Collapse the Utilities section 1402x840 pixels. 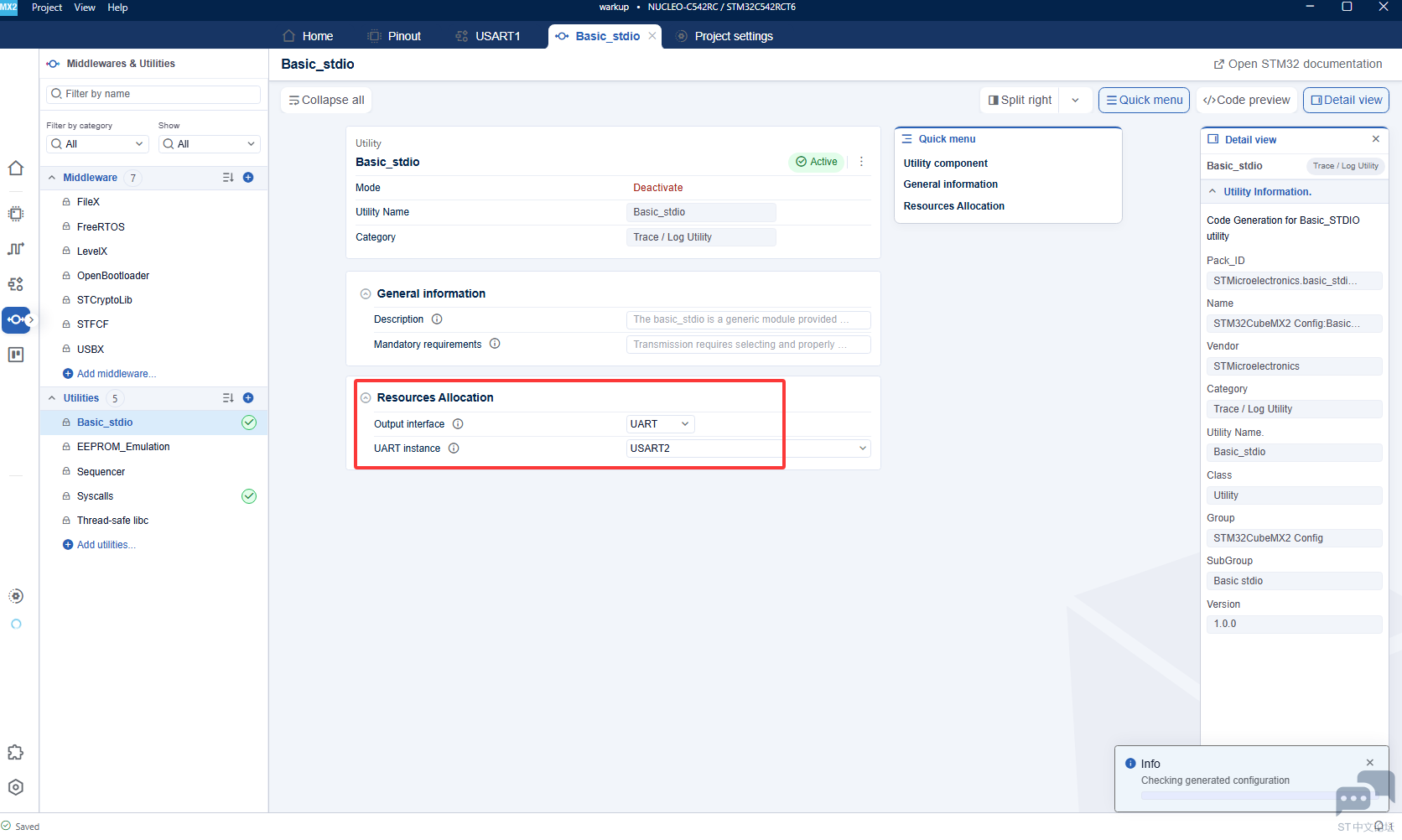(x=52, y=398)
